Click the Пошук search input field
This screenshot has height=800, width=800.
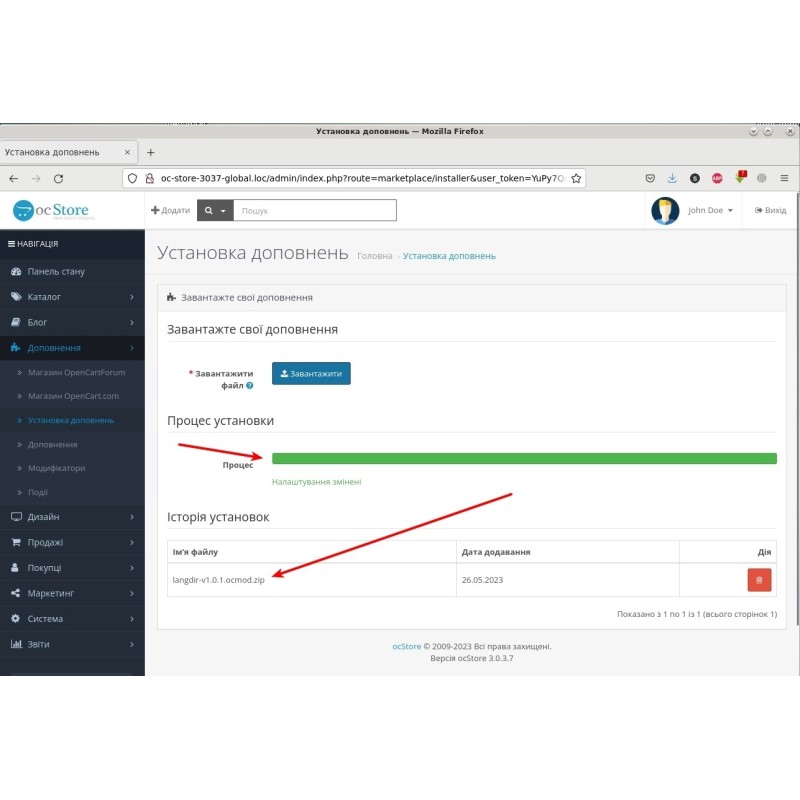click(x=315, y=211)
